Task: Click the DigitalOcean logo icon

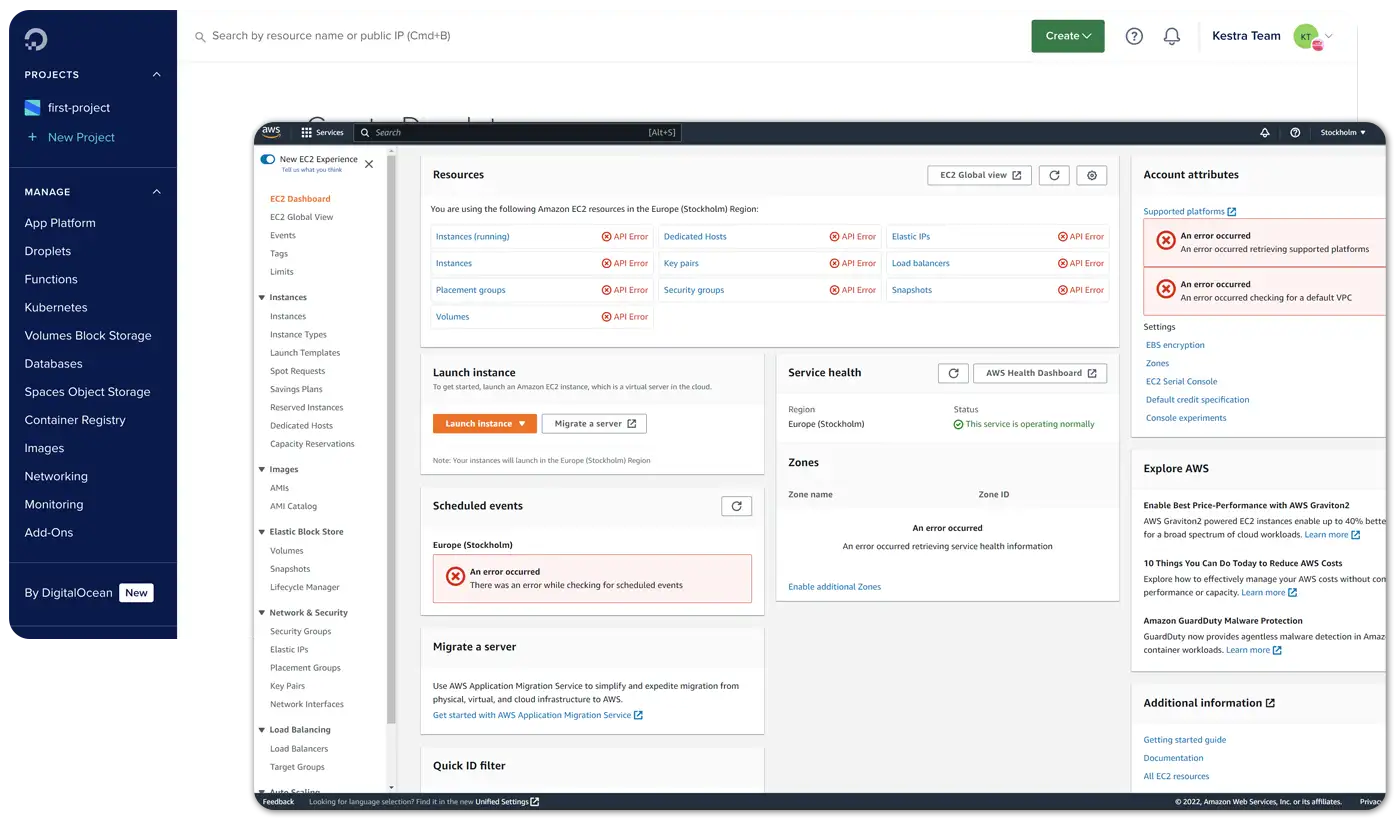Action: pos(36,39)
